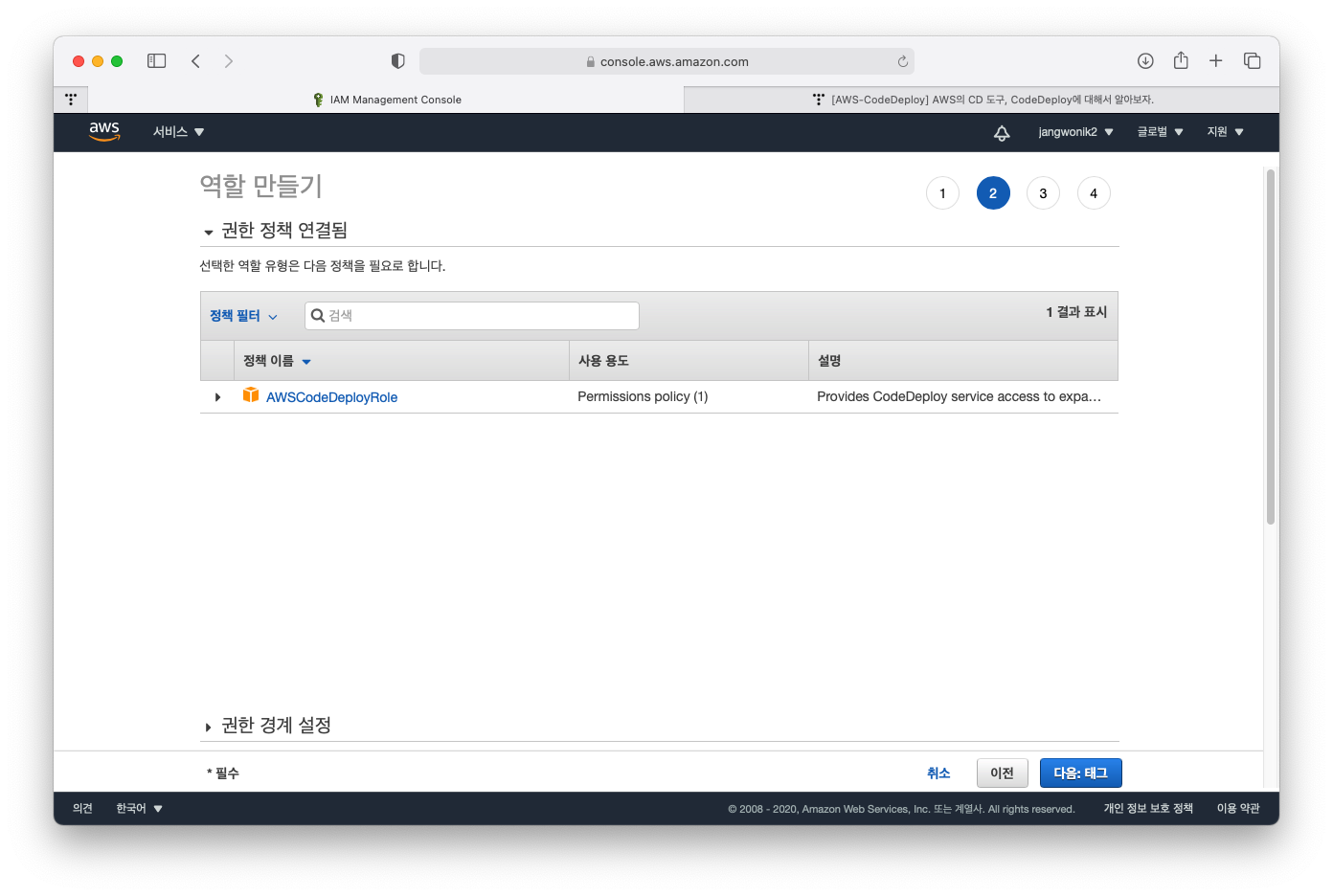The height and width of the screenshot is (896, 1333).
Task: Jump to step 4 in the wizard
Action: [x=1094, y=193]
